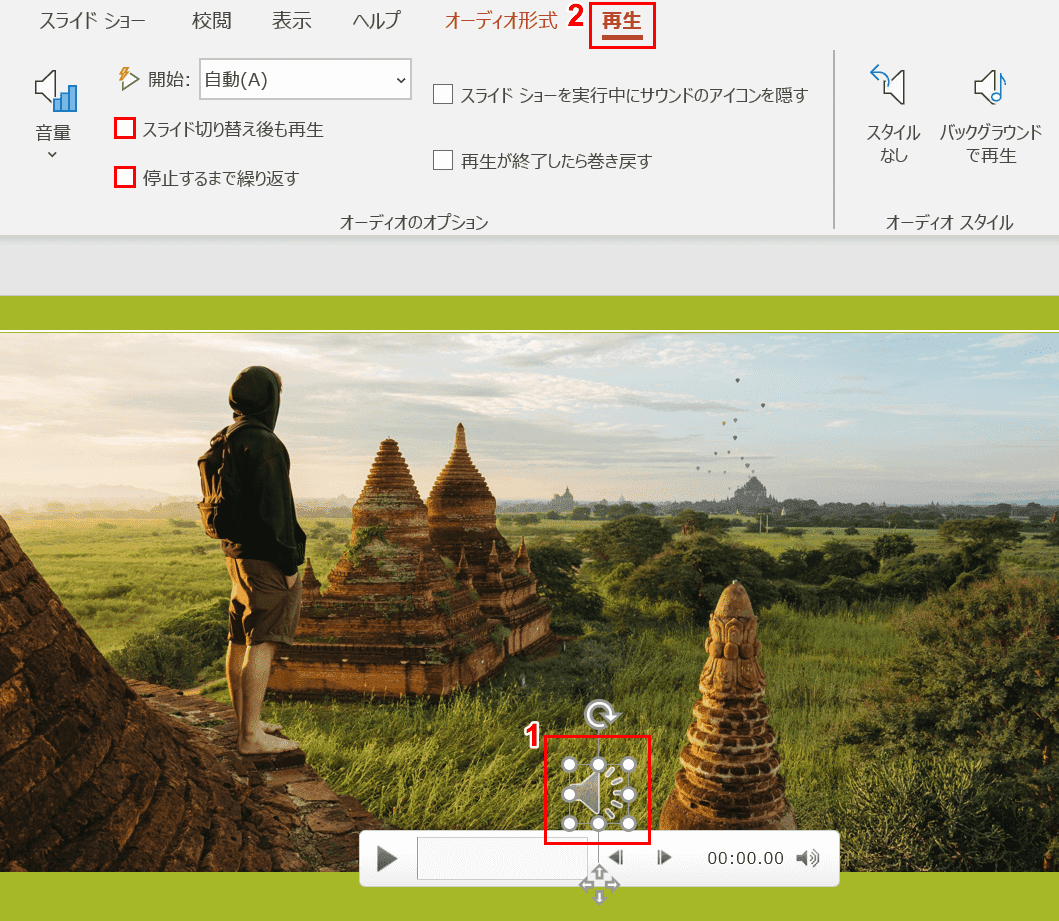Choose バックグラウンドで再生 audio style
The height and width of the screenshot is (921, 1059).
991,115
